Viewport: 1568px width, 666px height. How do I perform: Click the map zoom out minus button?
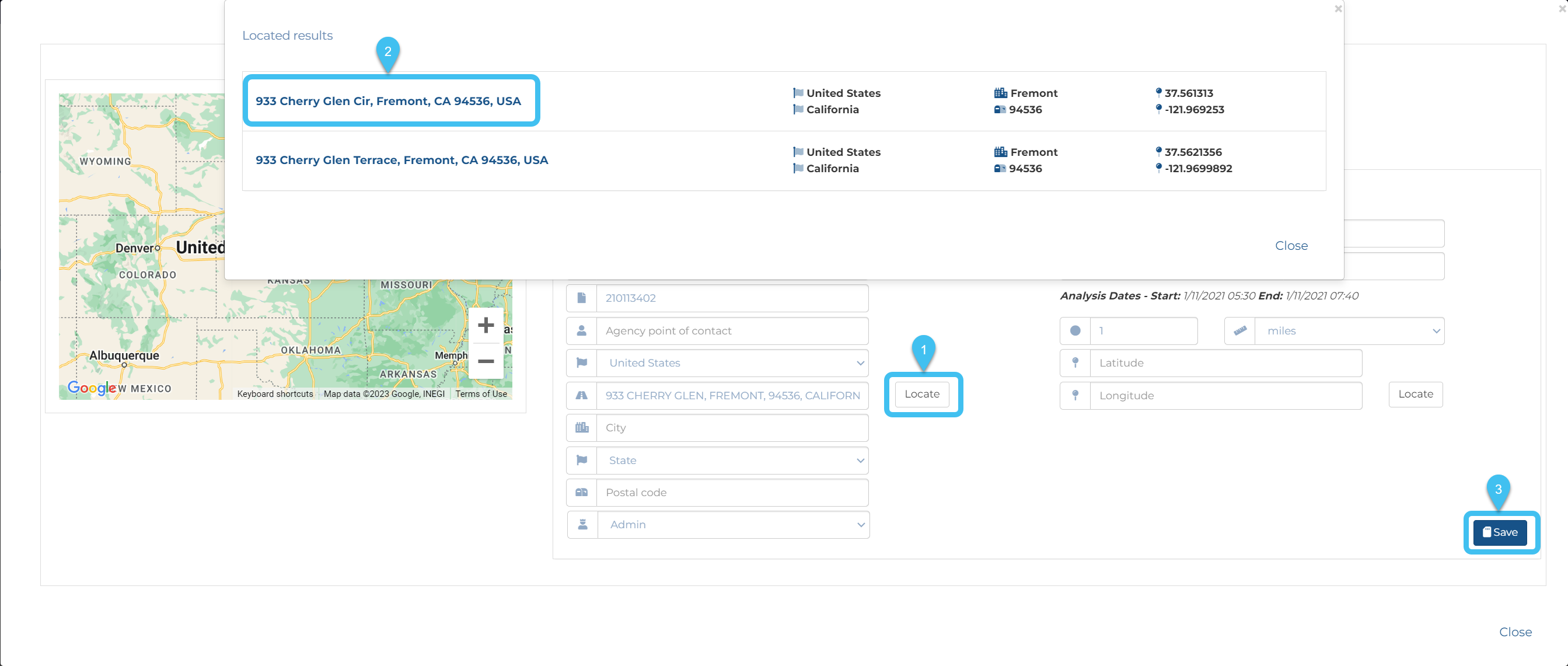[x=485, y=361]
